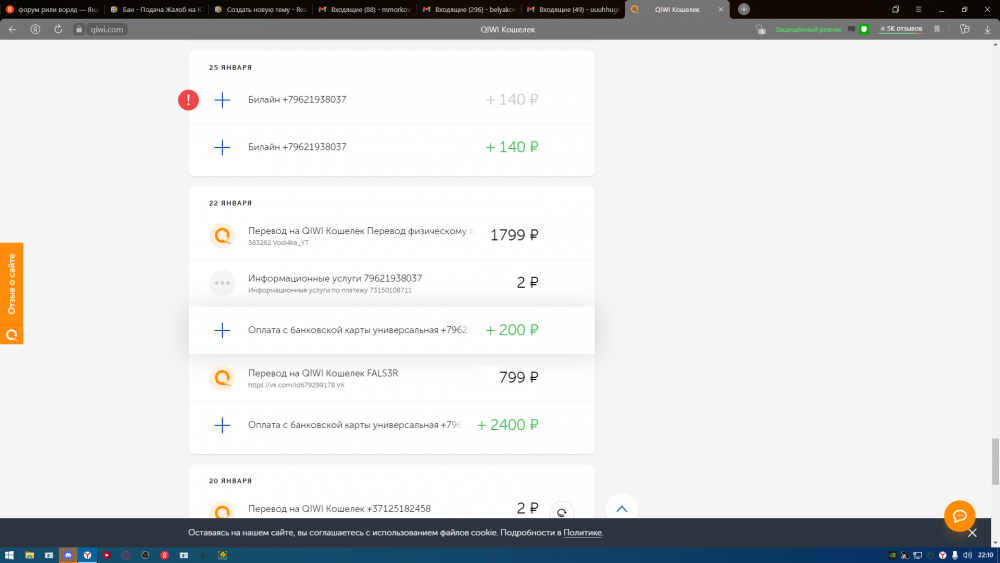Click plus icon of +200 ₽ card payment
Image resolution: width=1000 pixels, height=563 pixels.
coord(223,330)
